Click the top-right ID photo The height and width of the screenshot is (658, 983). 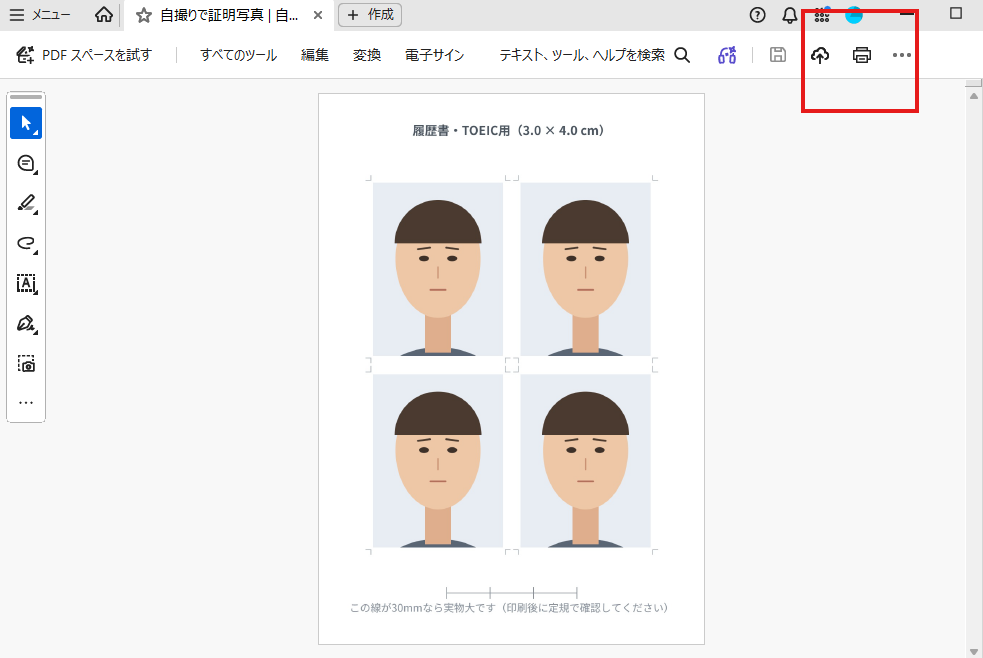586,269
